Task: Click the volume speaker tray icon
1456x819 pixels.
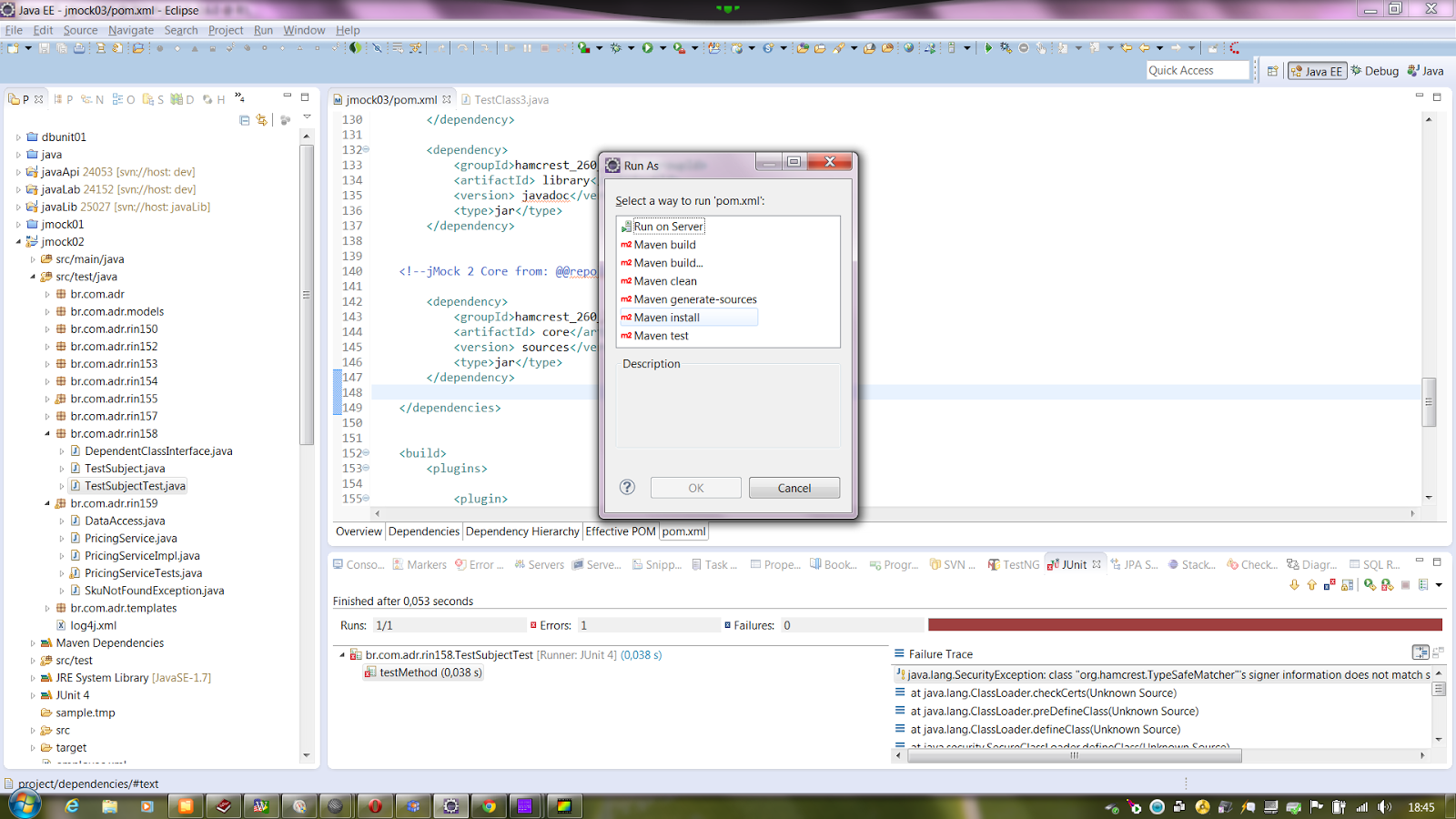Action: [x=1384, y=807]
